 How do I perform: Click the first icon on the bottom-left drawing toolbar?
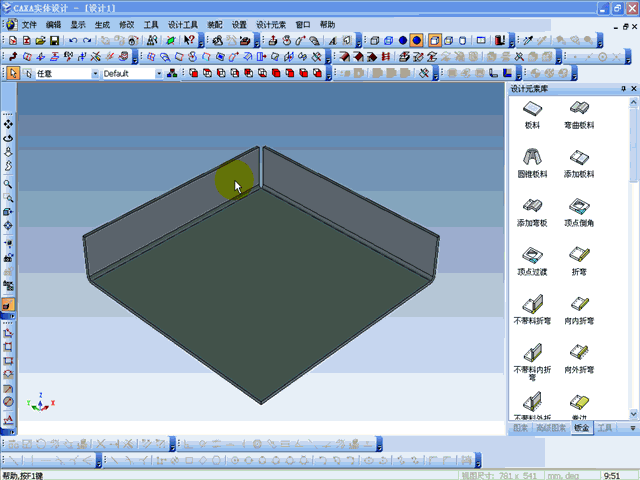[x=13, y=444]
